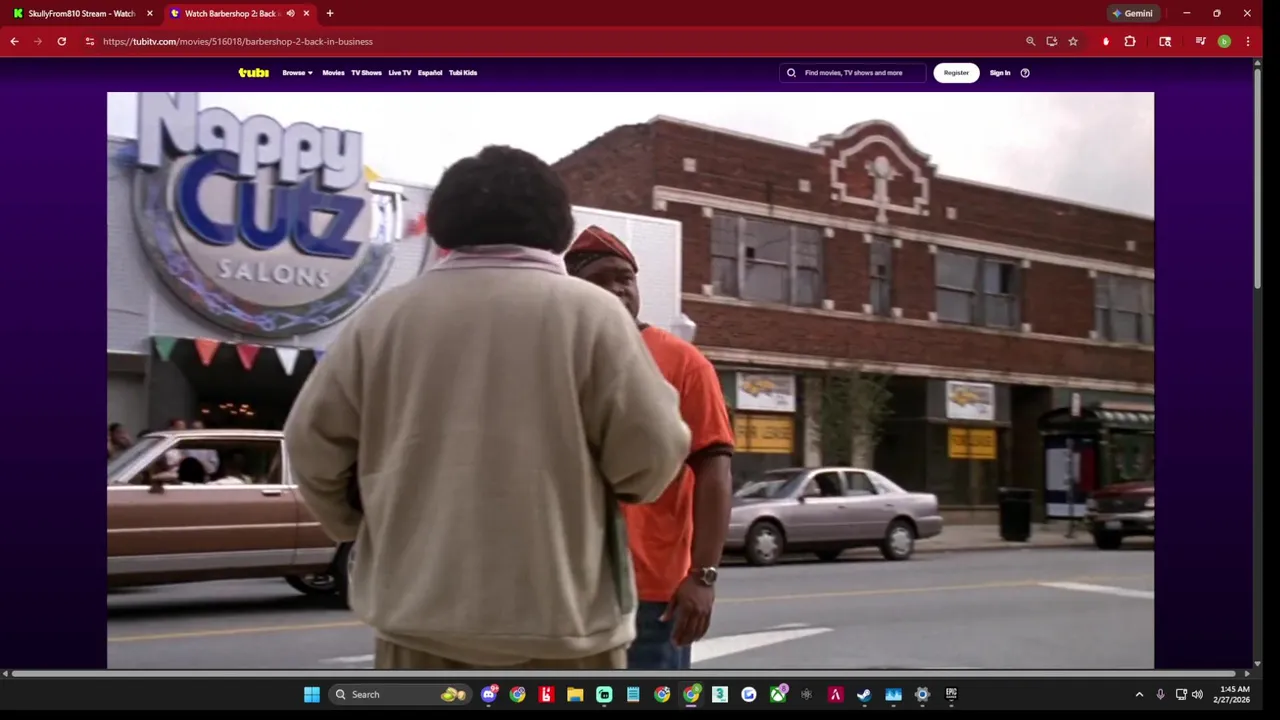The height and width of the screenshot is (720, 1280).
Task: Click the install app icon in address bar
Action: point(1052,41)
